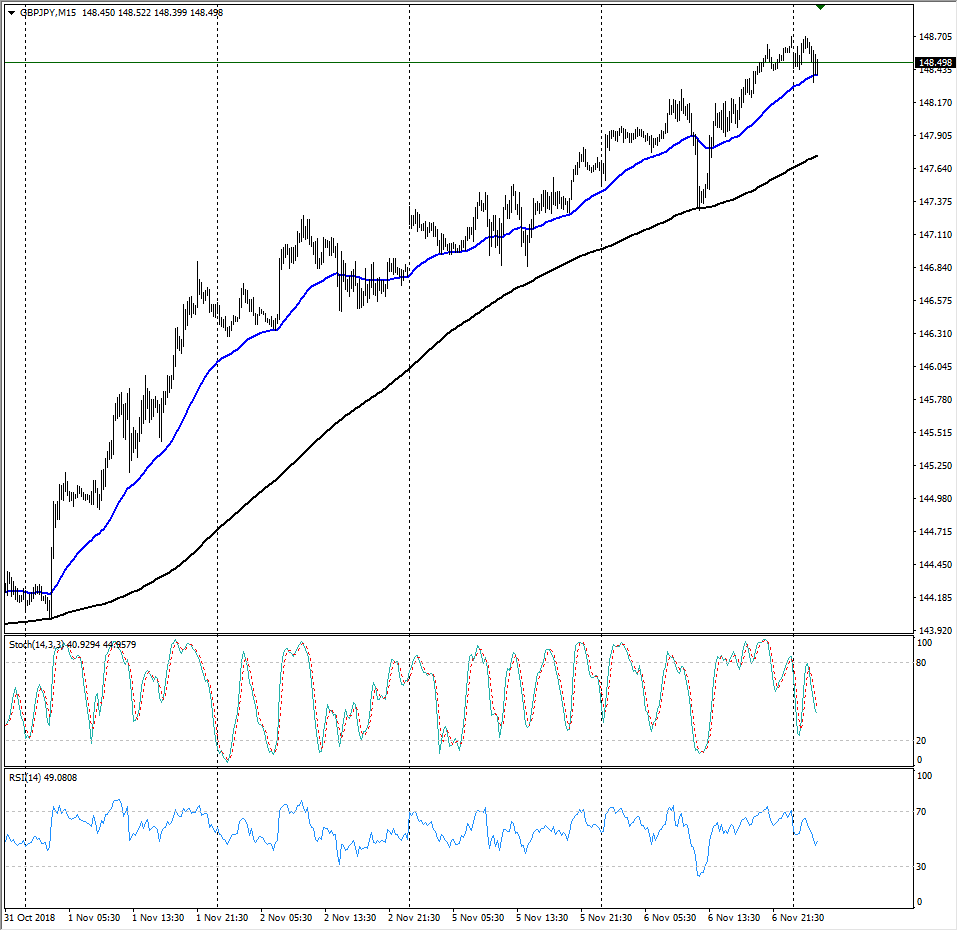Select the green horizontal bid price line
The height and width of the screenshot is (931, 958).
point(400,63)
